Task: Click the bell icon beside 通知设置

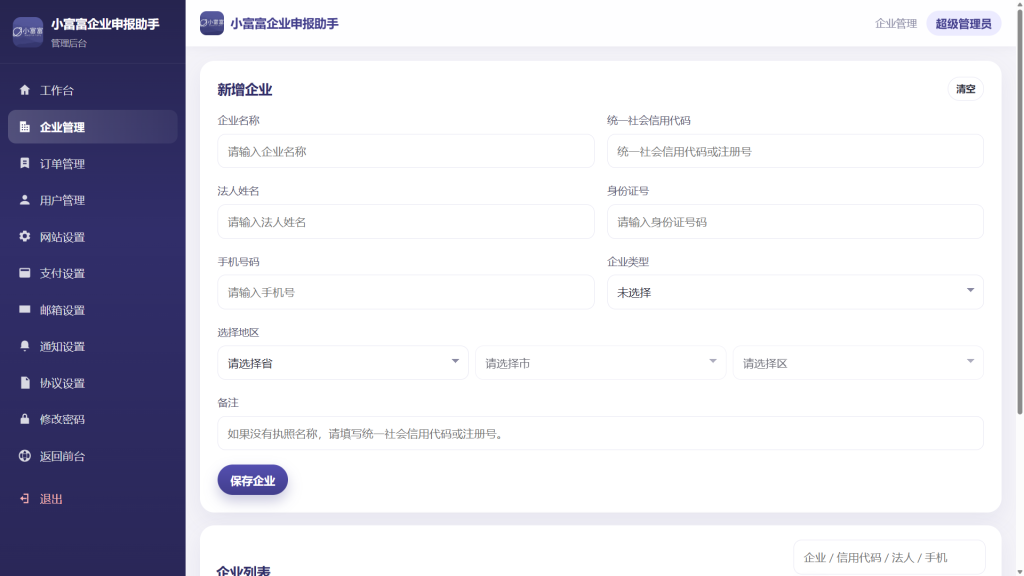Action: pos(25,346)
